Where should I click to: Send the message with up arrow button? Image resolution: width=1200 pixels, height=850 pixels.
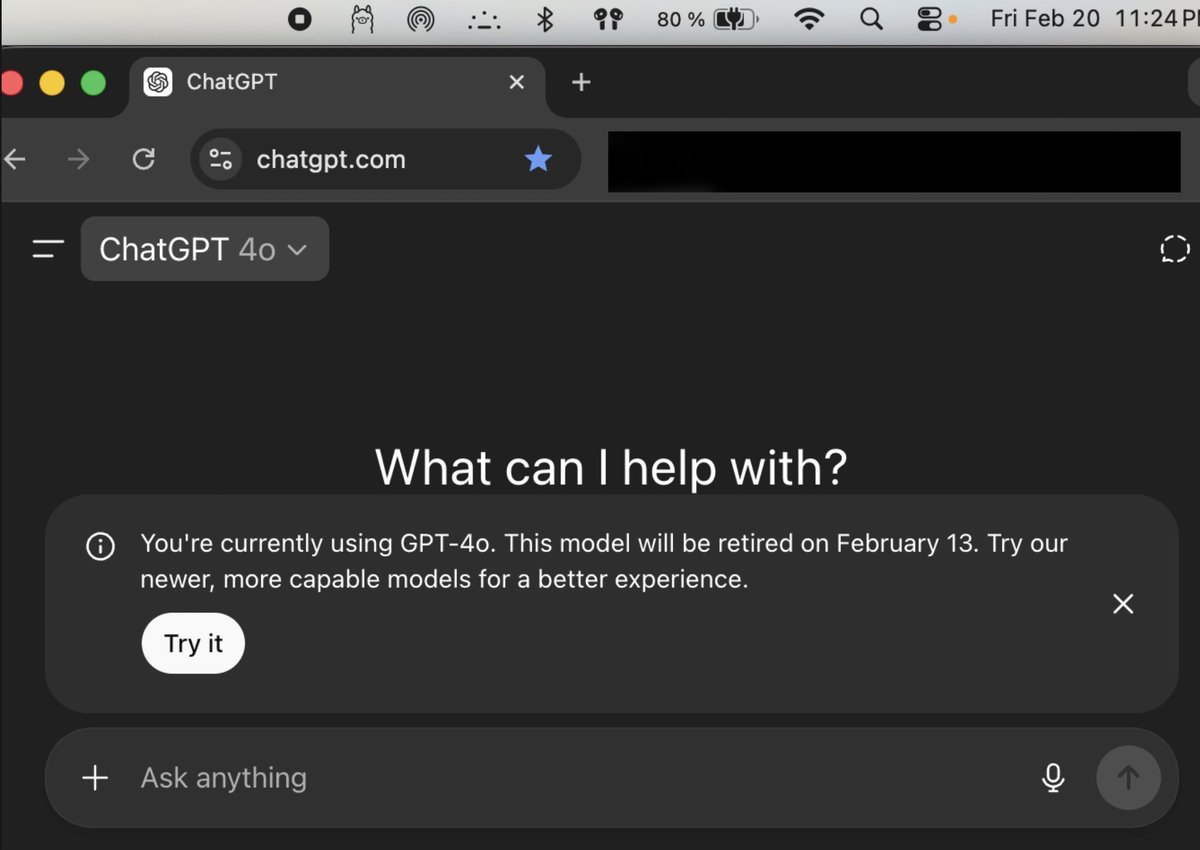[1128, 778]
